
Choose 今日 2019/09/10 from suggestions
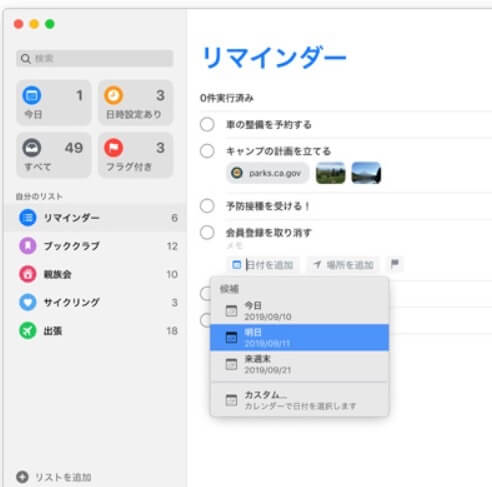[299, 311]
